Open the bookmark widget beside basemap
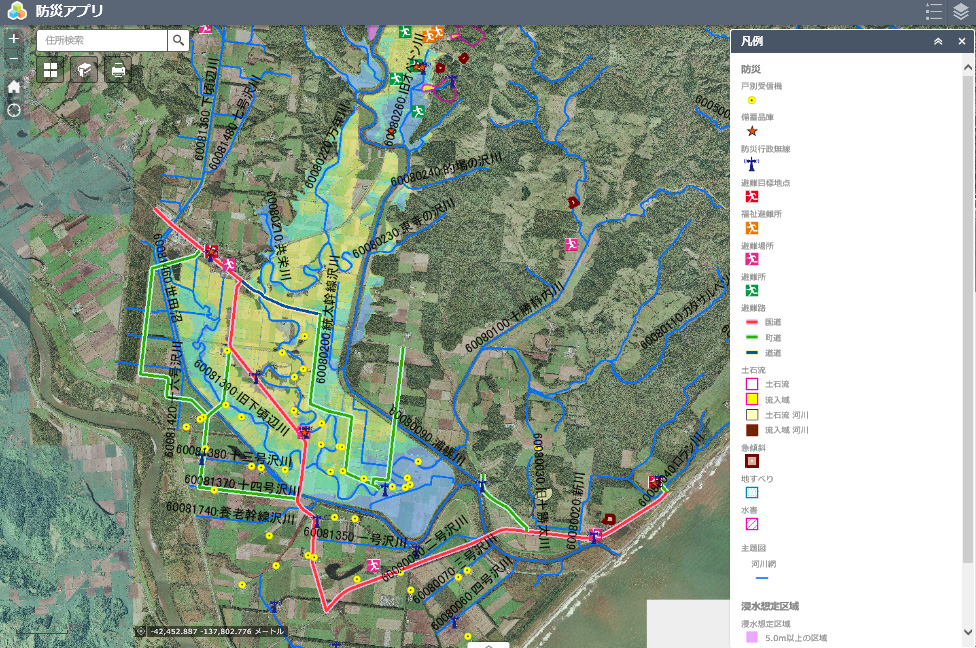The image size is (976, 648). pos(84,70)
